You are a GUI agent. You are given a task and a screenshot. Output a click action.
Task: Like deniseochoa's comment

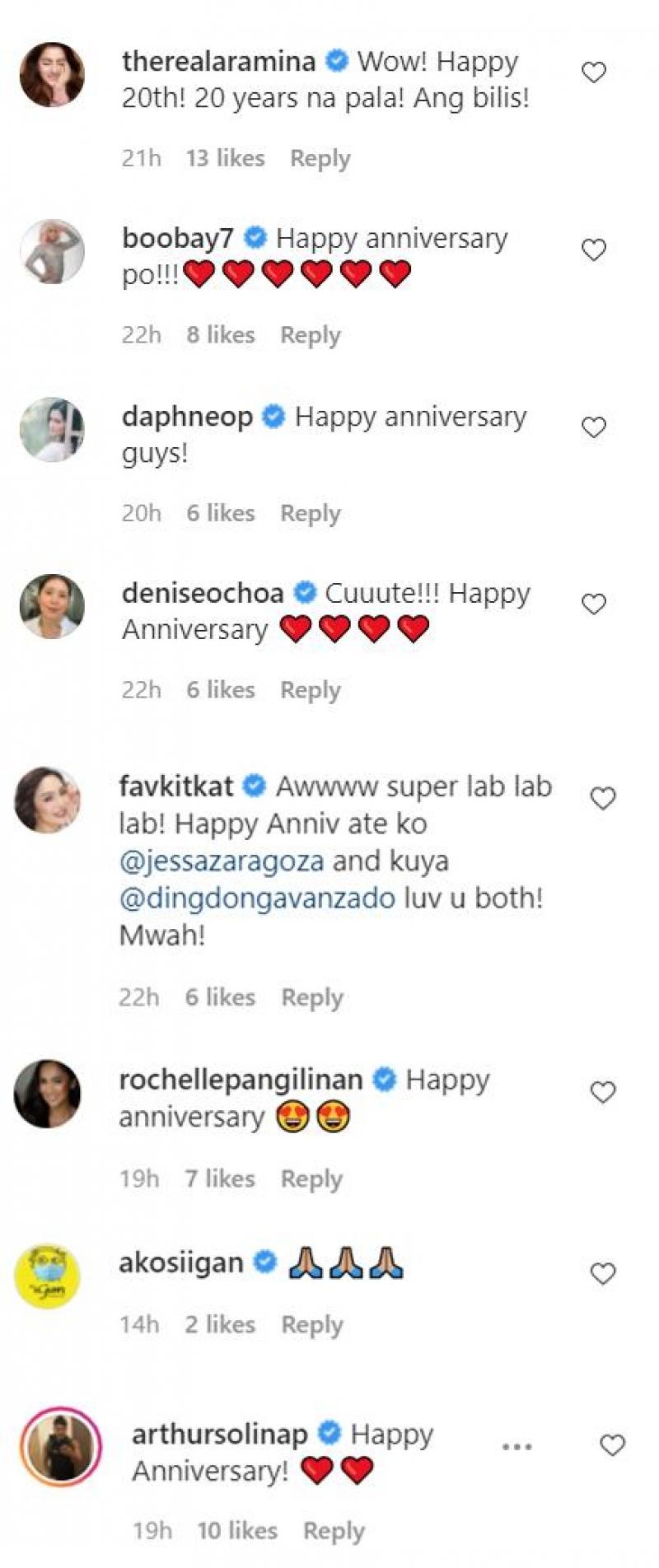594,604
